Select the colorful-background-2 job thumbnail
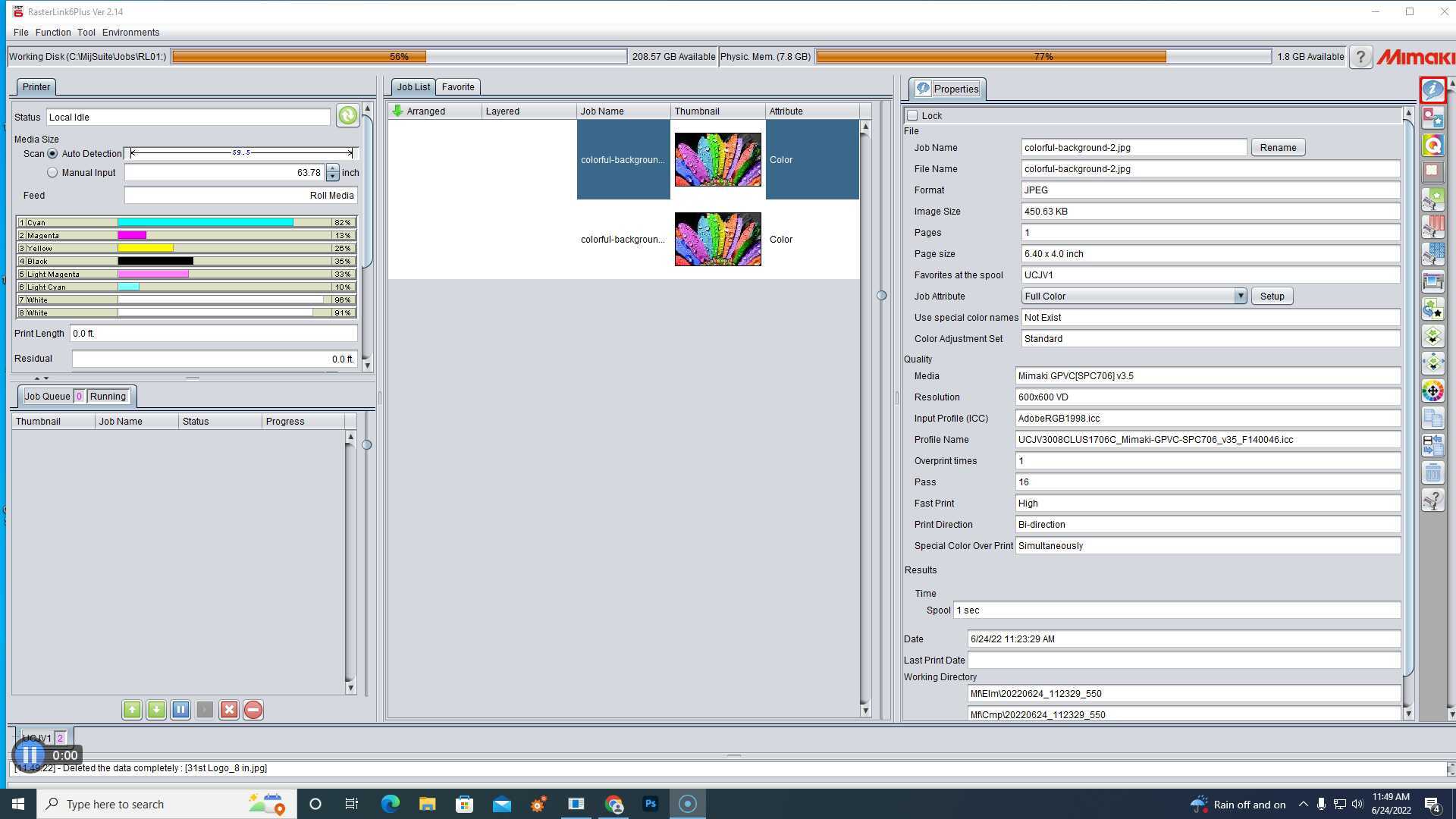1456x819 pixels. pyautogui.click(x=717, y=159)
